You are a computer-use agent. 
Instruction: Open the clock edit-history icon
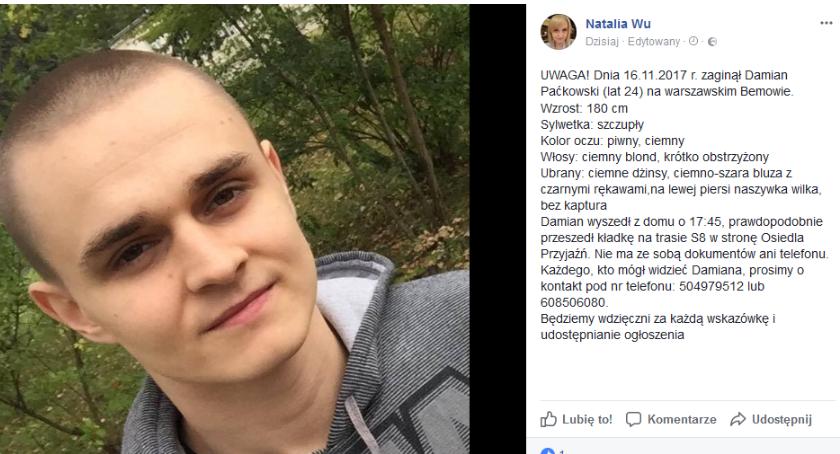[693, 41]
